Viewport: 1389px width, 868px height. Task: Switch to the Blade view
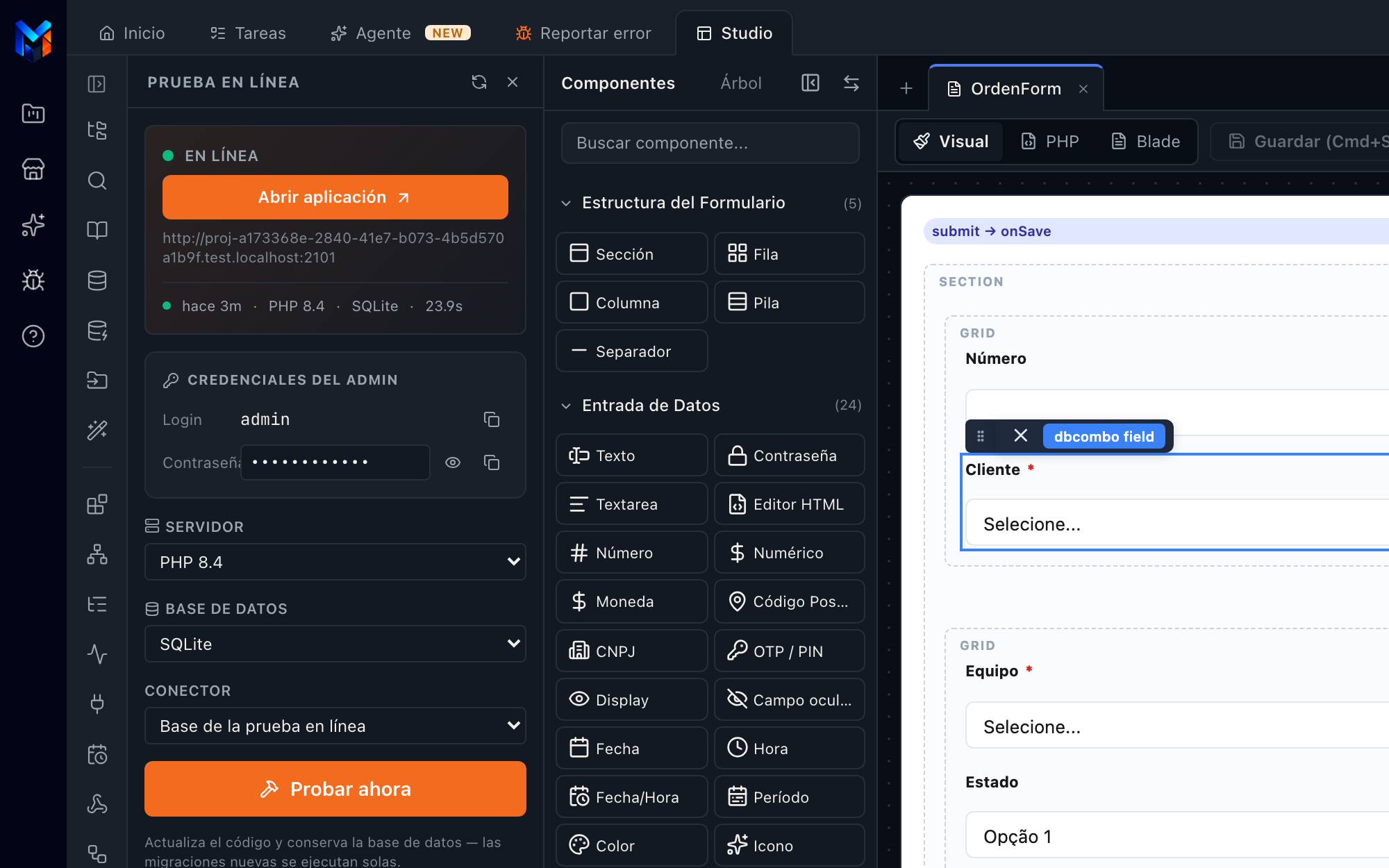pos(1146,142)
